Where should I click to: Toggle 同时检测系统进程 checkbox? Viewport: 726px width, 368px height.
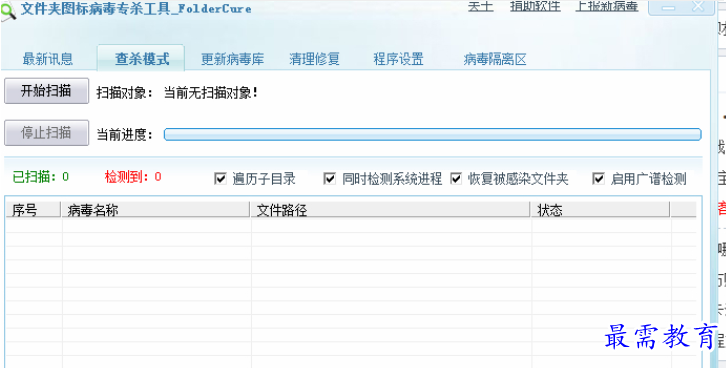coord(329,178)
